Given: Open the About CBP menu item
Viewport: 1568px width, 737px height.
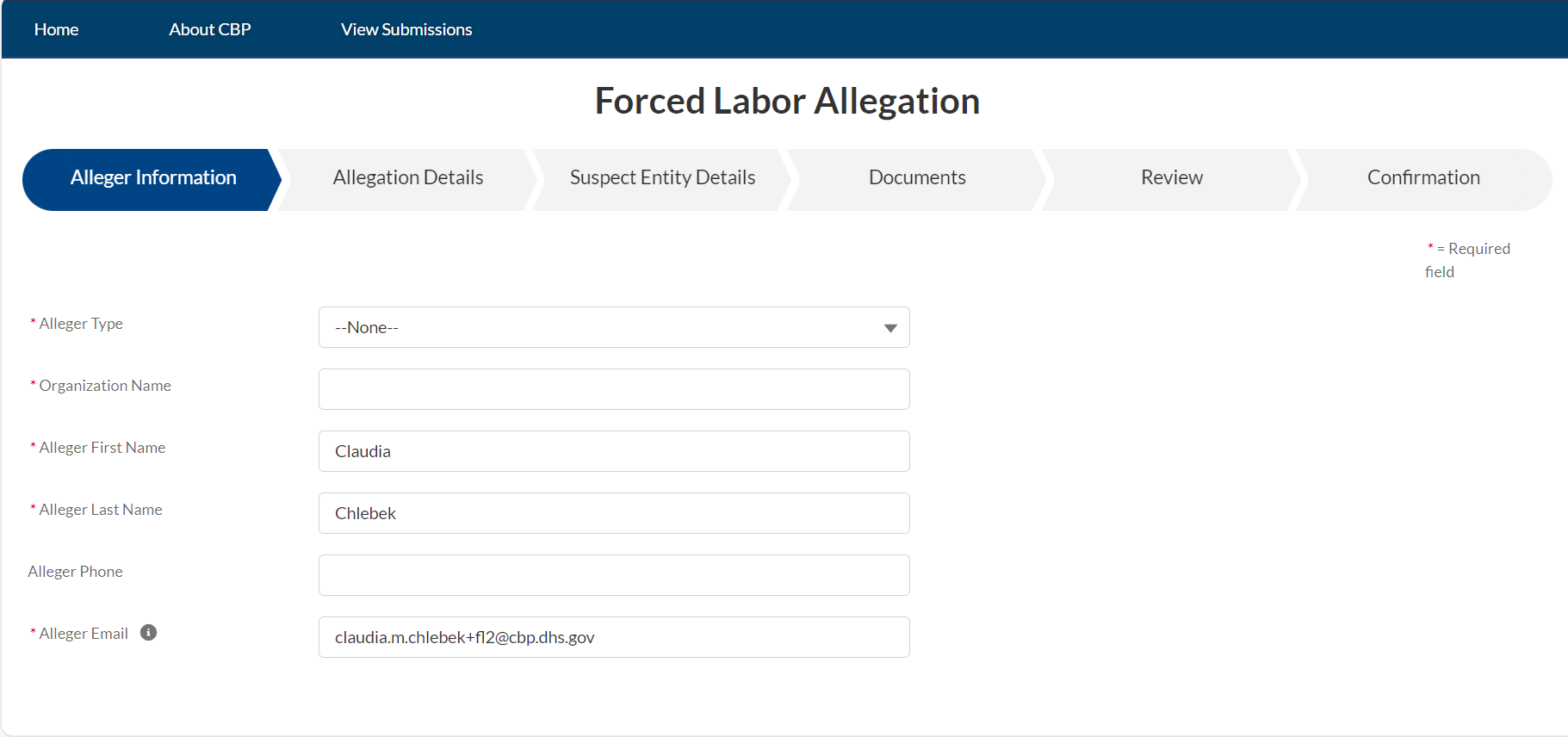Looking at the screenshot, I should point(210,29).
